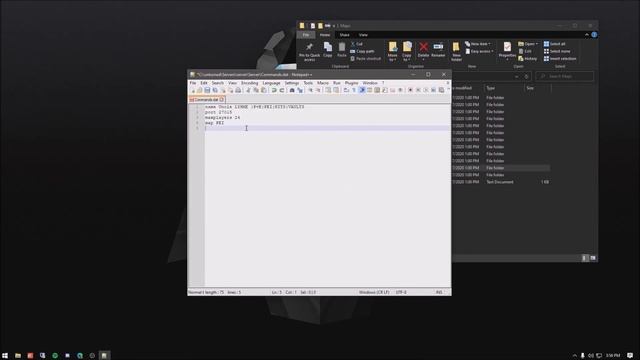Switch Explorer to large icons view toggle

coord(593,258)
